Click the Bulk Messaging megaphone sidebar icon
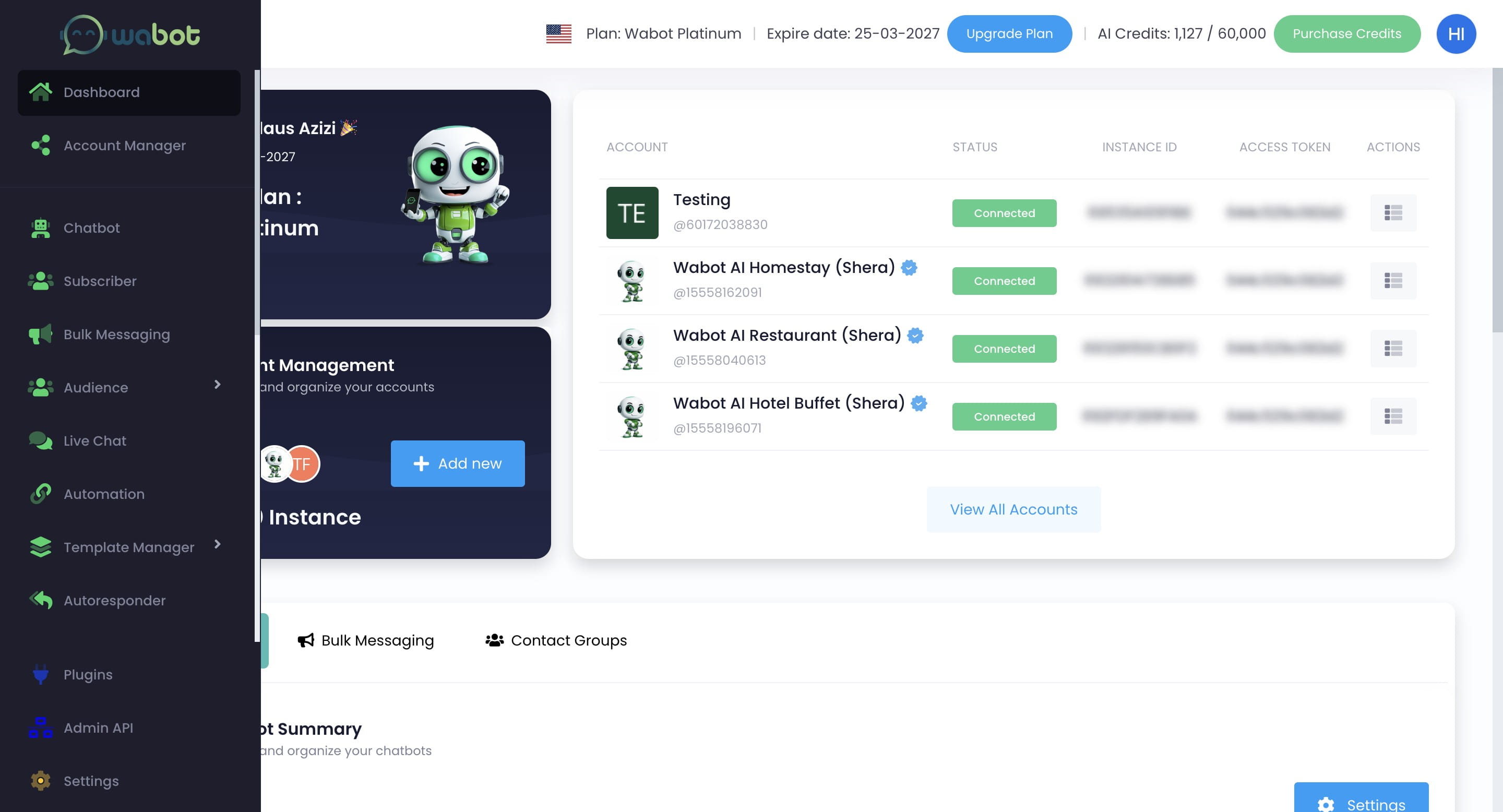1503x812 pixels. click(40, 335)
